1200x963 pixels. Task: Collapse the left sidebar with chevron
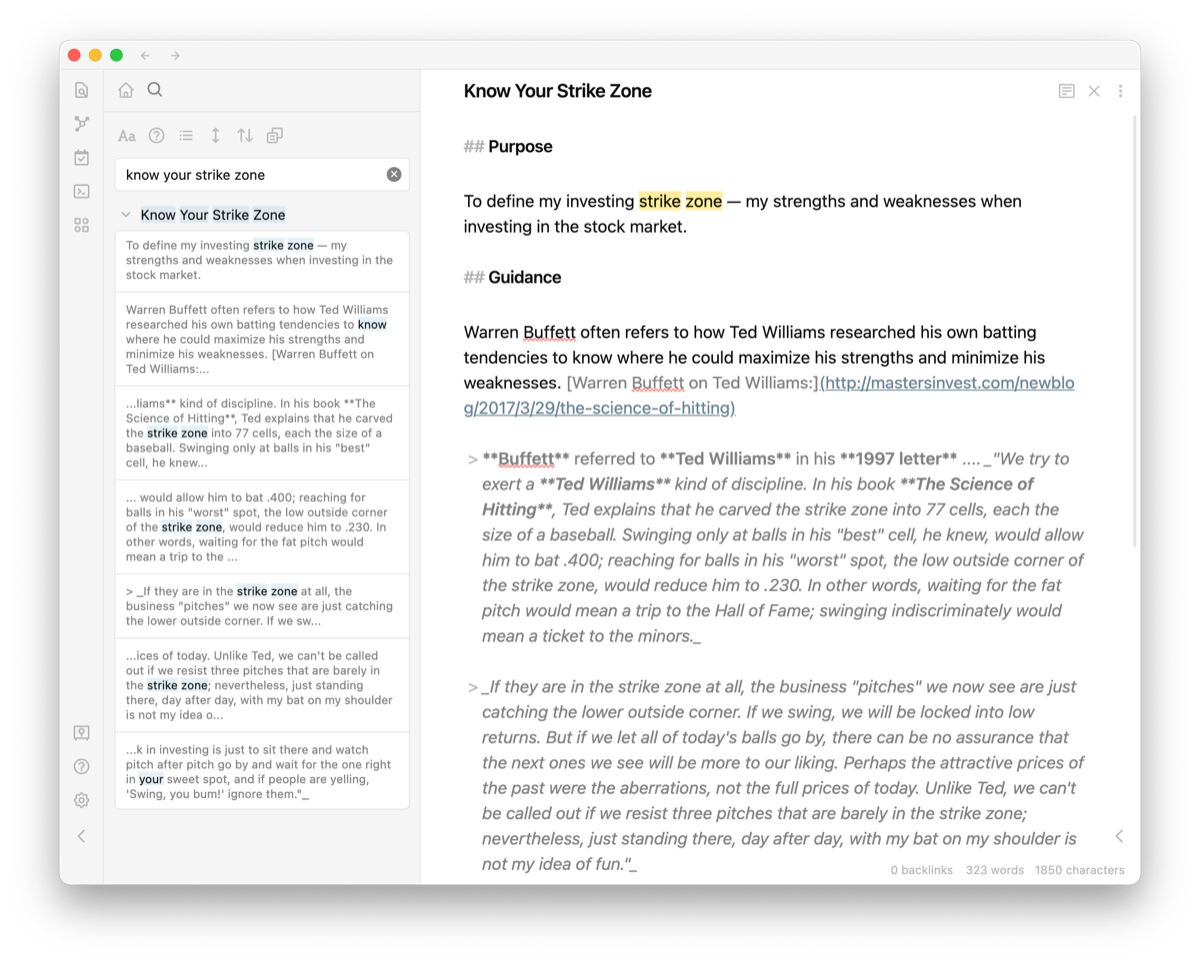pos(82,836)
